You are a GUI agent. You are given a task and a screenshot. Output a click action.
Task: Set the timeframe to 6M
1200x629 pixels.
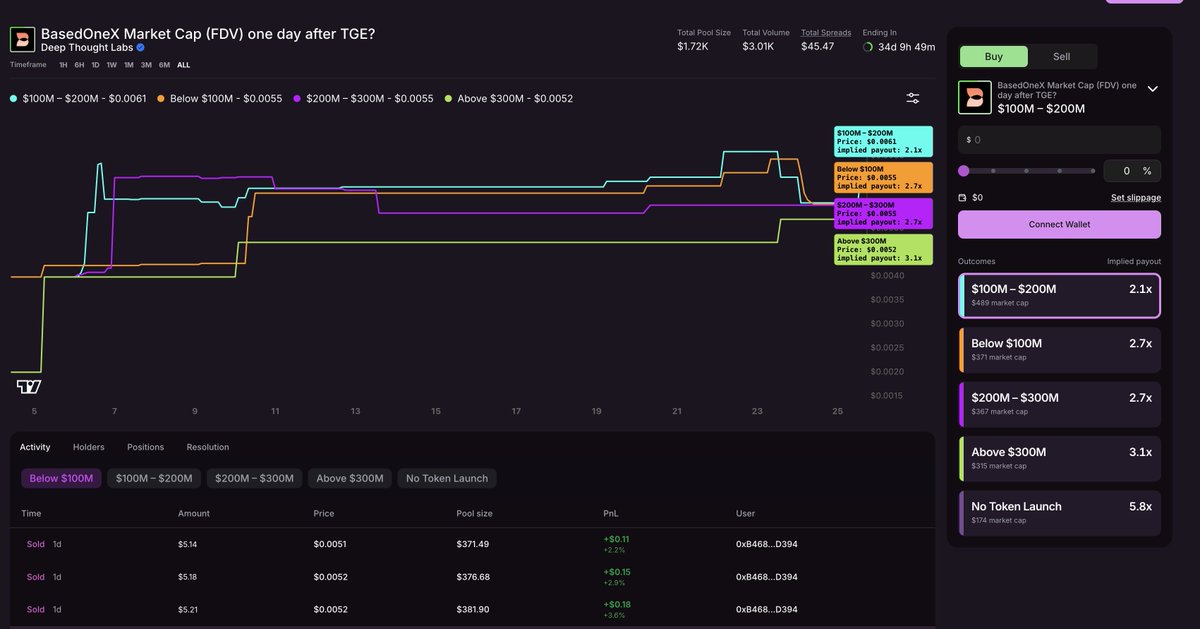(x=164, y=65)
